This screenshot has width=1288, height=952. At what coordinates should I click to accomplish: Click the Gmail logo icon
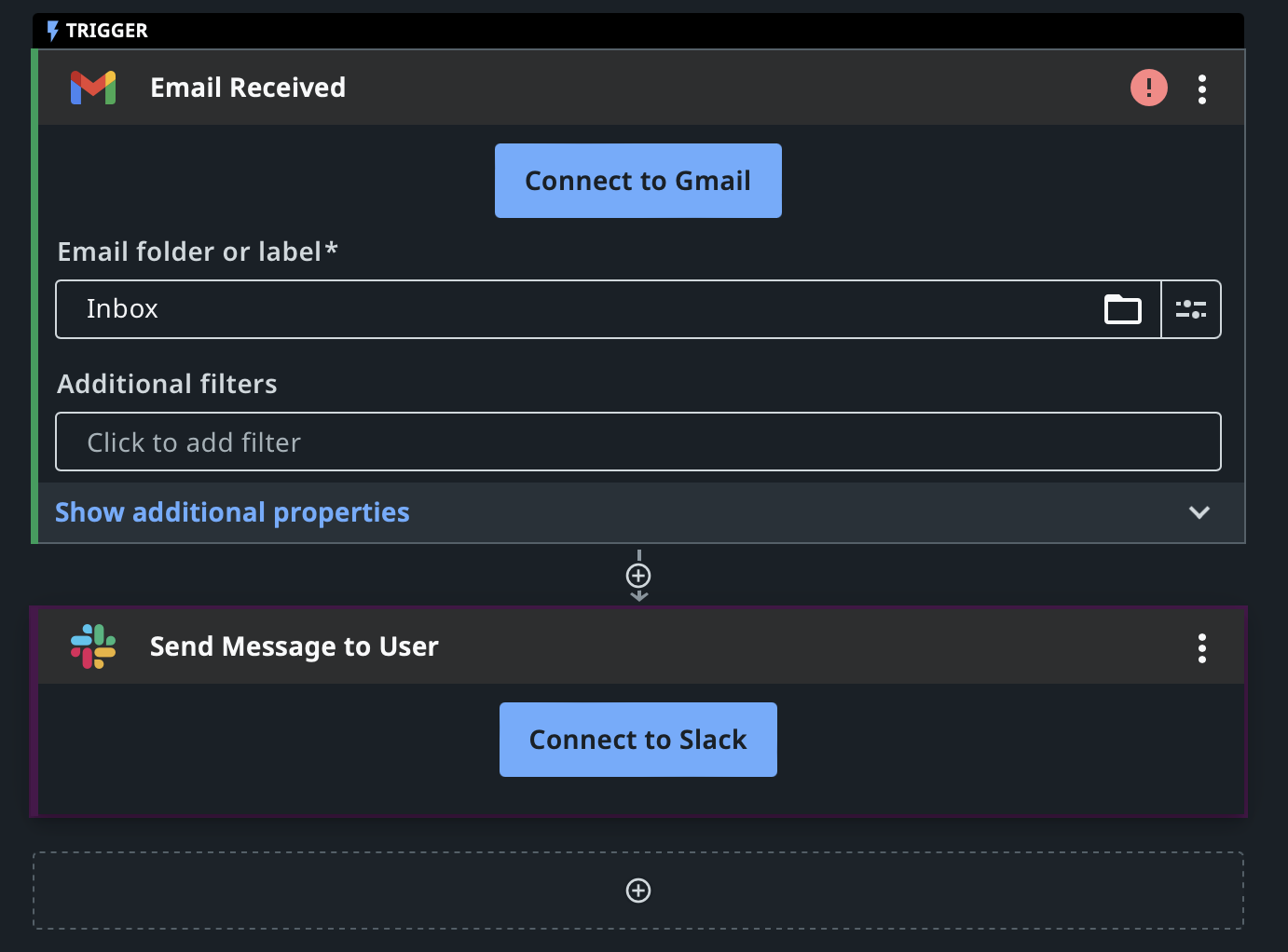[x=93, y=88]
